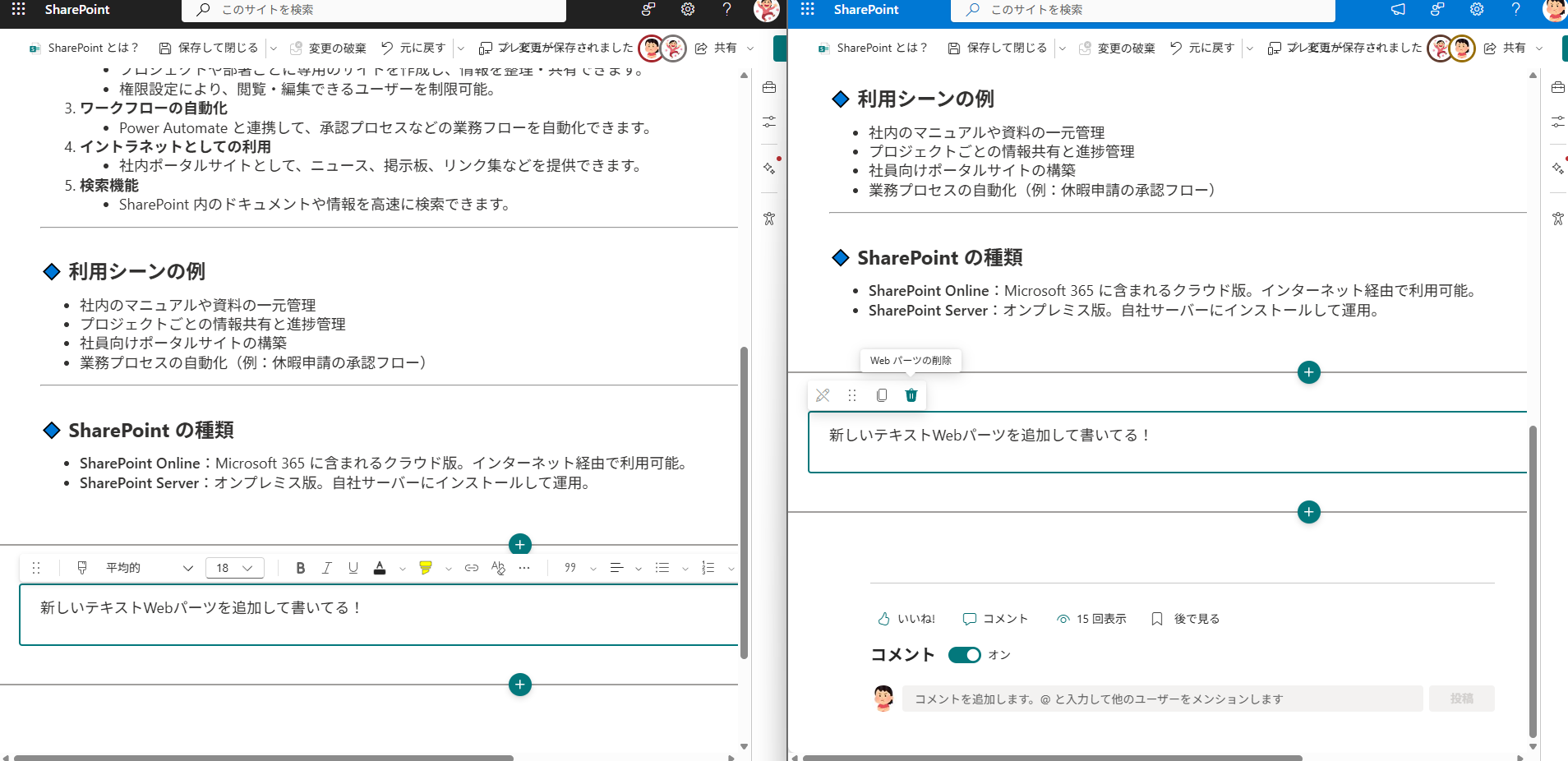The image size is (1568, 761).
Task: Expand the highlight color dropdown arrow
Action: tap(449, 569)
